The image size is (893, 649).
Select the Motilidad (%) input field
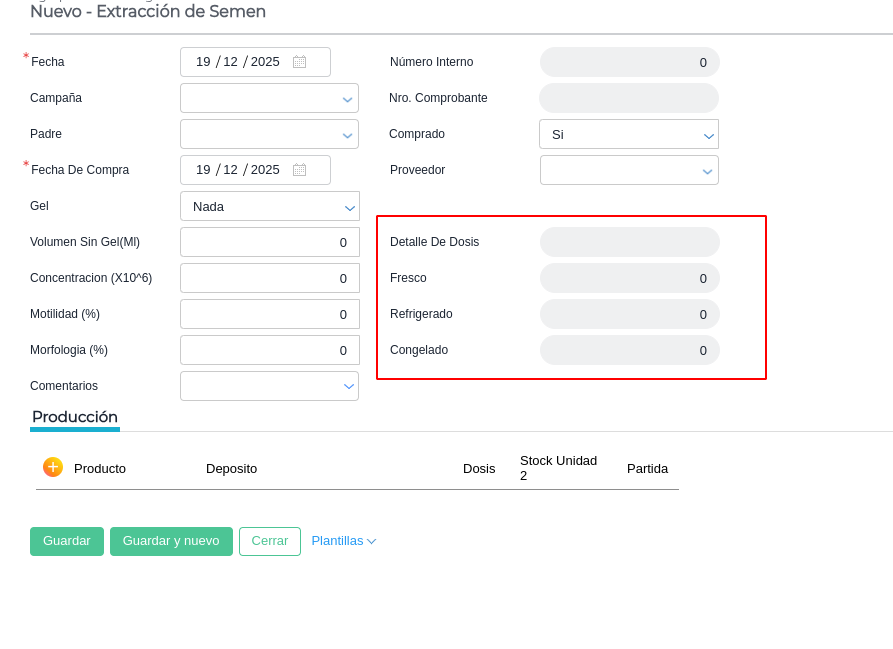coord(269,314)
